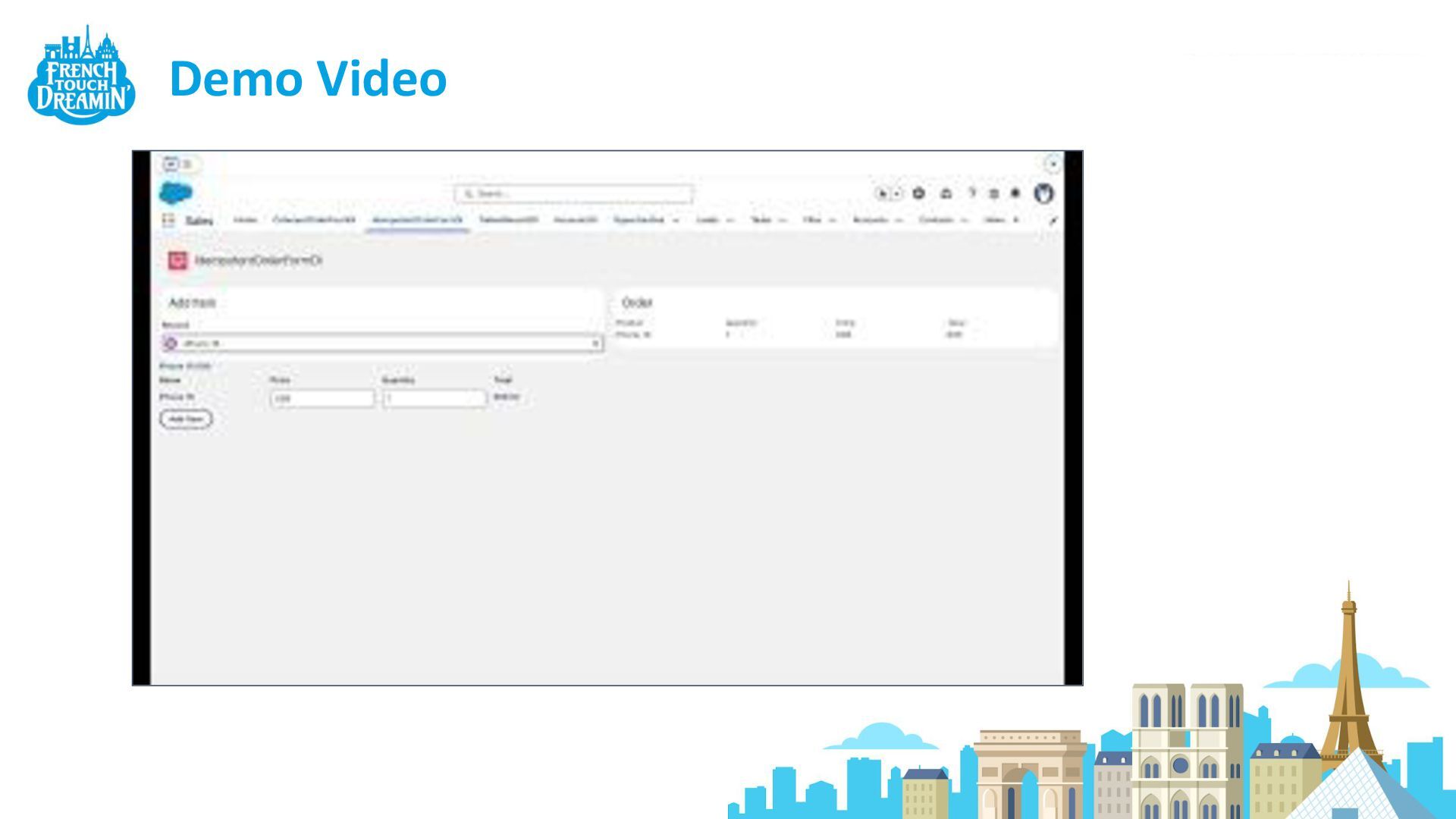Viewport: 1456px width, 819px height.
Task: Click the Quantity input field
Action: click(x=434, y=398)
